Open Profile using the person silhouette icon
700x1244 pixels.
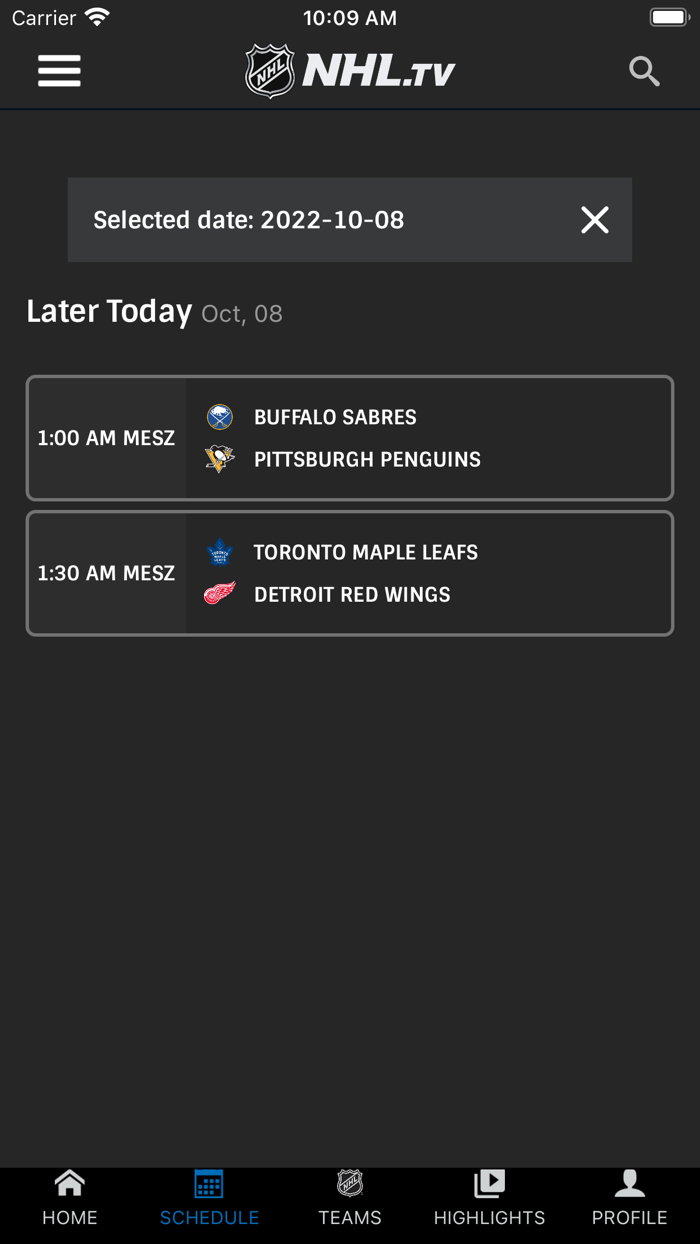click(629, 1183)
